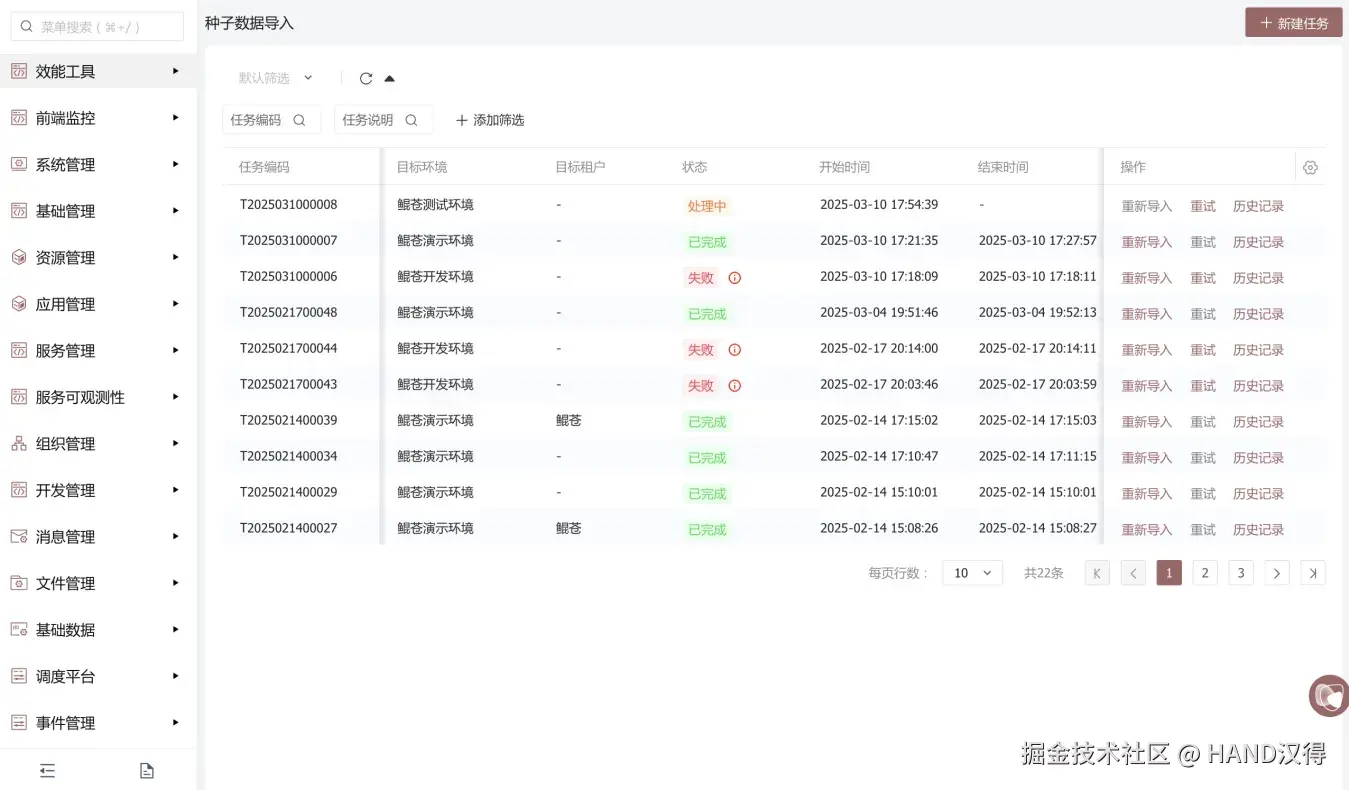The image size is (1349, 790).
Task: Open the 默认筛选 filter dropdown
Action: (276, 78)
